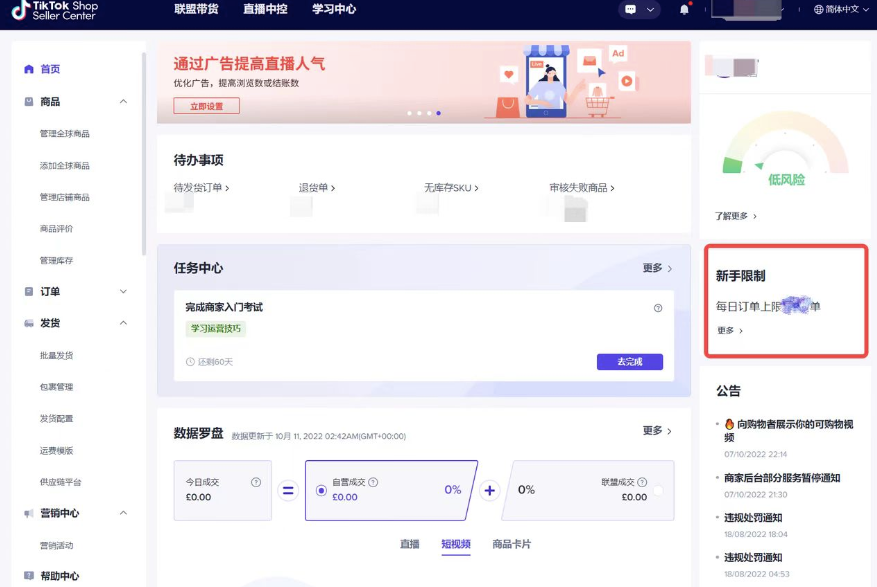This screenshot has height=587, width=877.
Task: Open the chat dropdown arrow in top bar
Action: point(652,10)
